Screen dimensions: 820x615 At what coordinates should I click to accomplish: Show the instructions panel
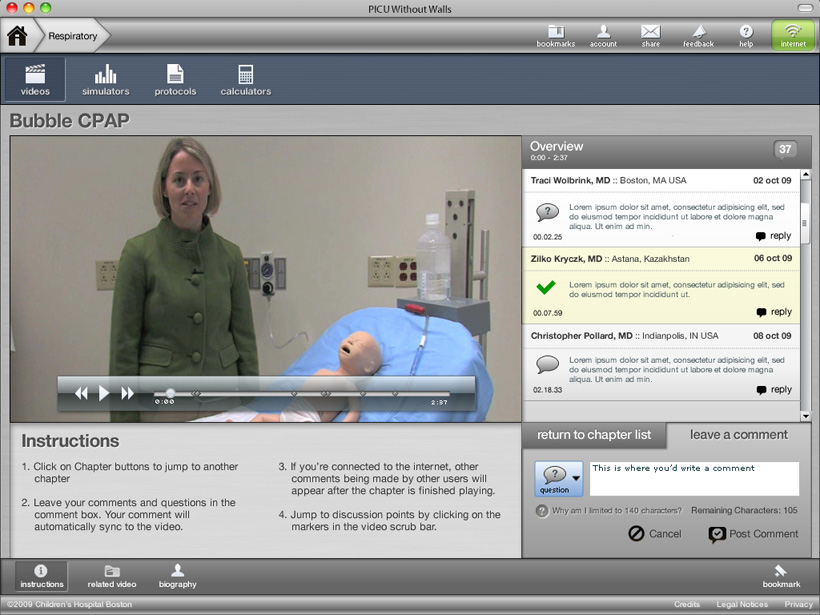click(41, 576)
